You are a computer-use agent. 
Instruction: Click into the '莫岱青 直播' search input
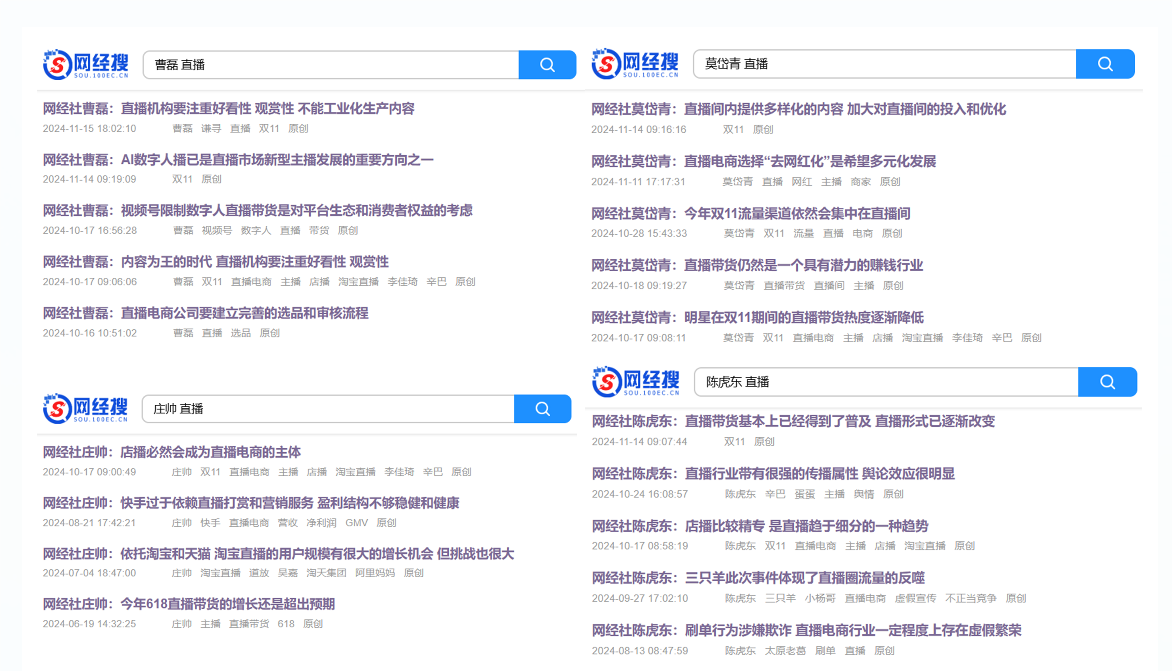click(884, 64)
